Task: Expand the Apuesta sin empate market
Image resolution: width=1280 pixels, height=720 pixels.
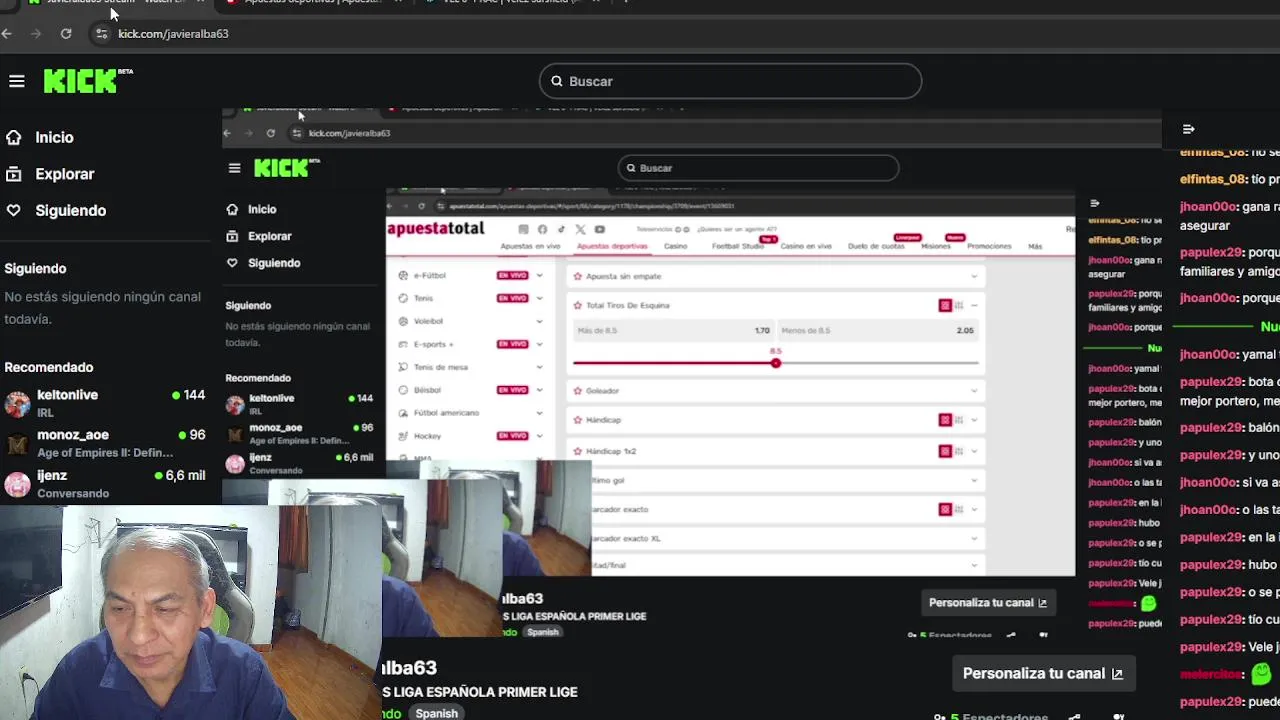Action: (974, 276)
